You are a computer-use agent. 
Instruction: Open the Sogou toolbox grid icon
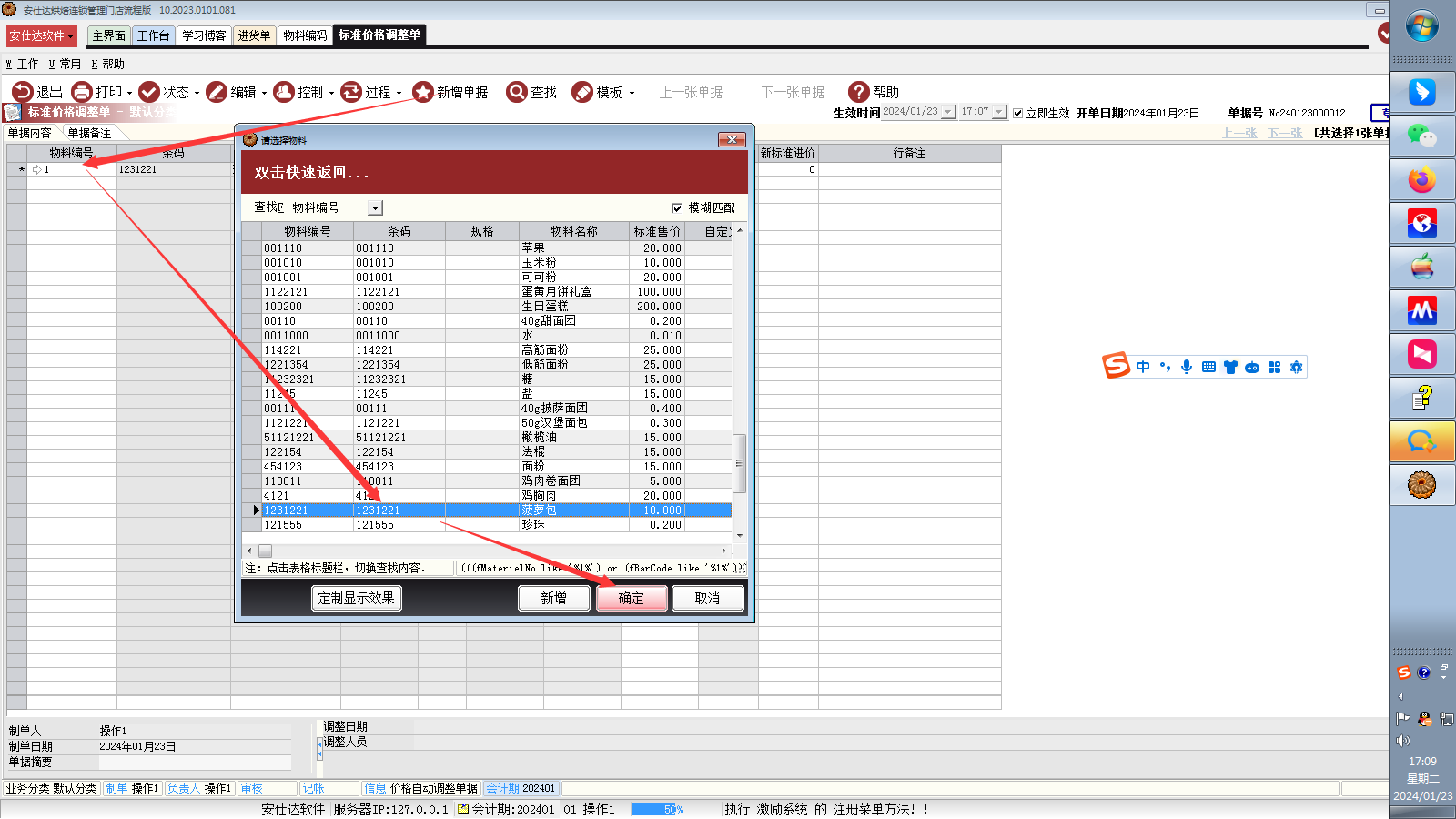1274,367
